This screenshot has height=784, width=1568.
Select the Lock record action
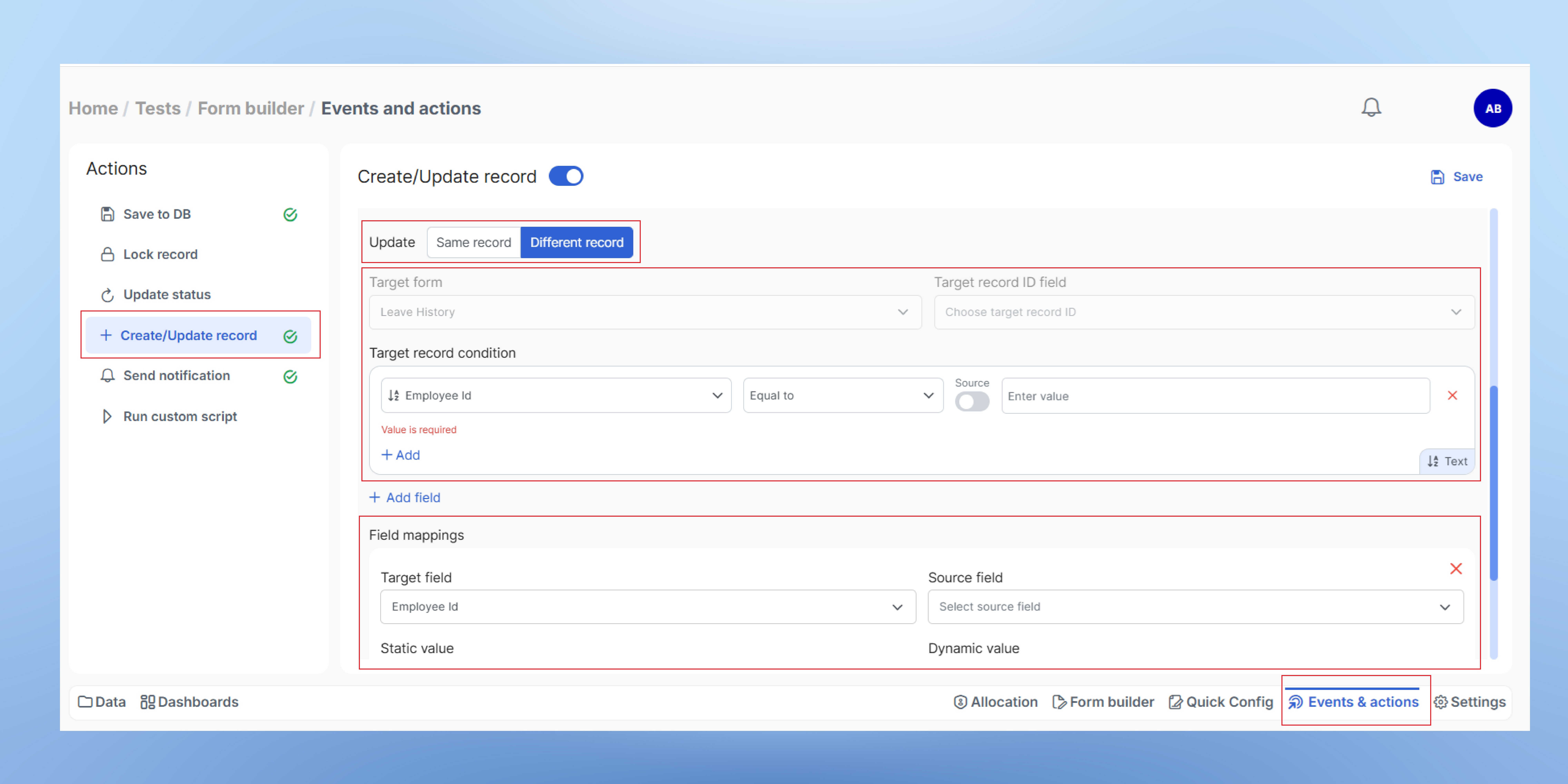coord(160,254)
